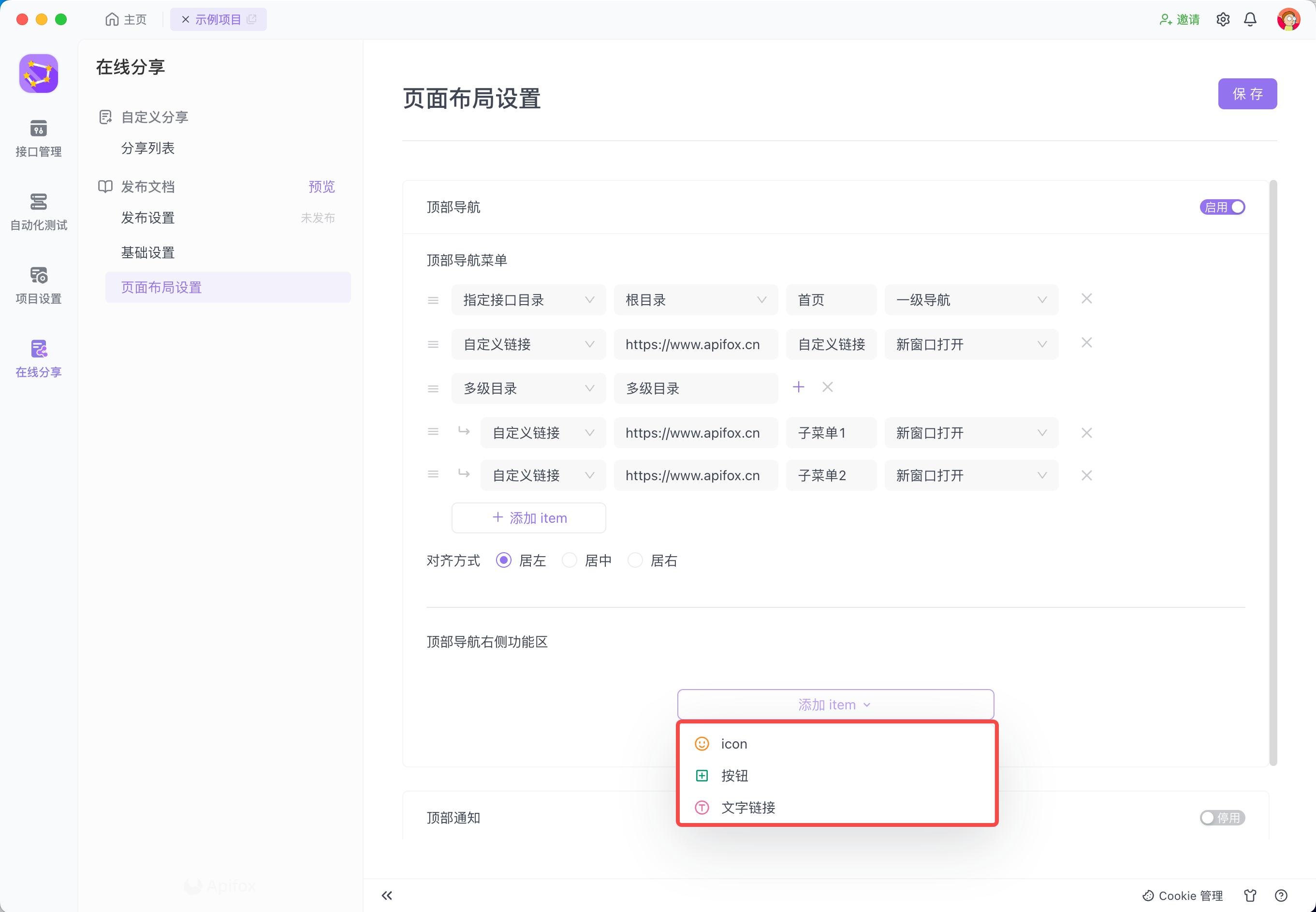Viewport: 1316px width, 912px height.
Task: Enable the 顶部通知 停用 switch
Action: pyautogui.click(x=1222, y=817)
